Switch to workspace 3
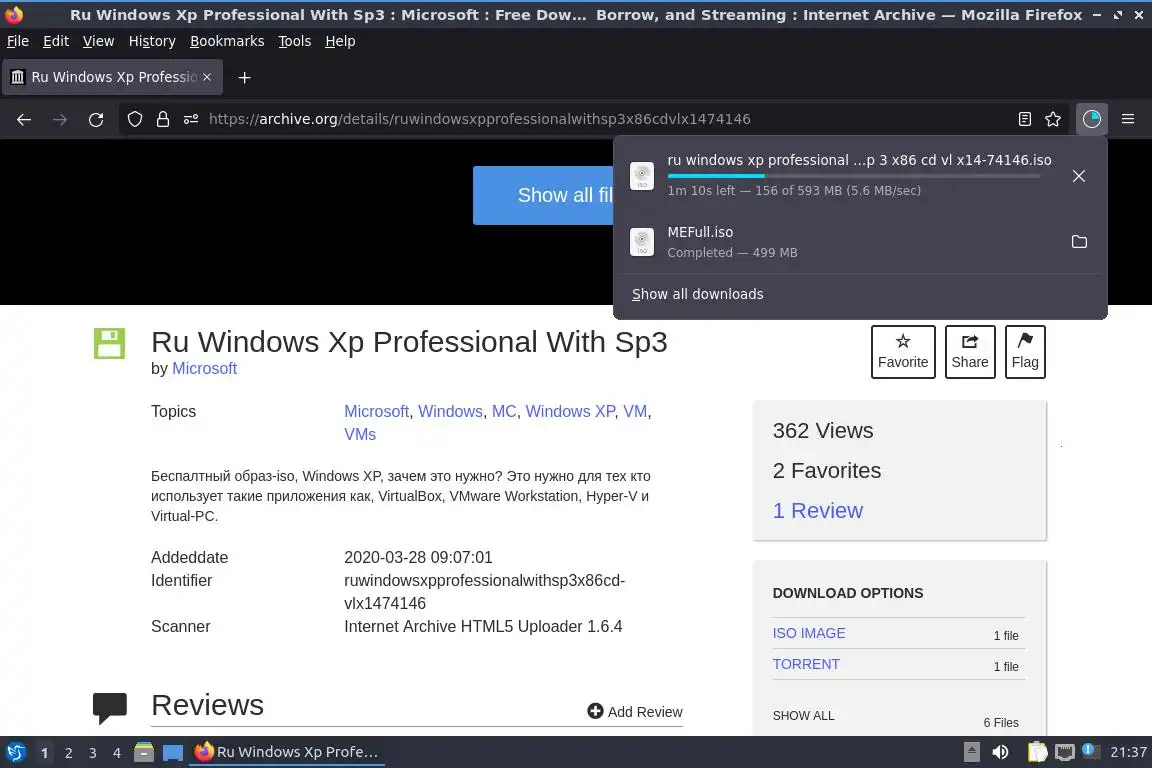1152x768 pixels. click(93, 753)
